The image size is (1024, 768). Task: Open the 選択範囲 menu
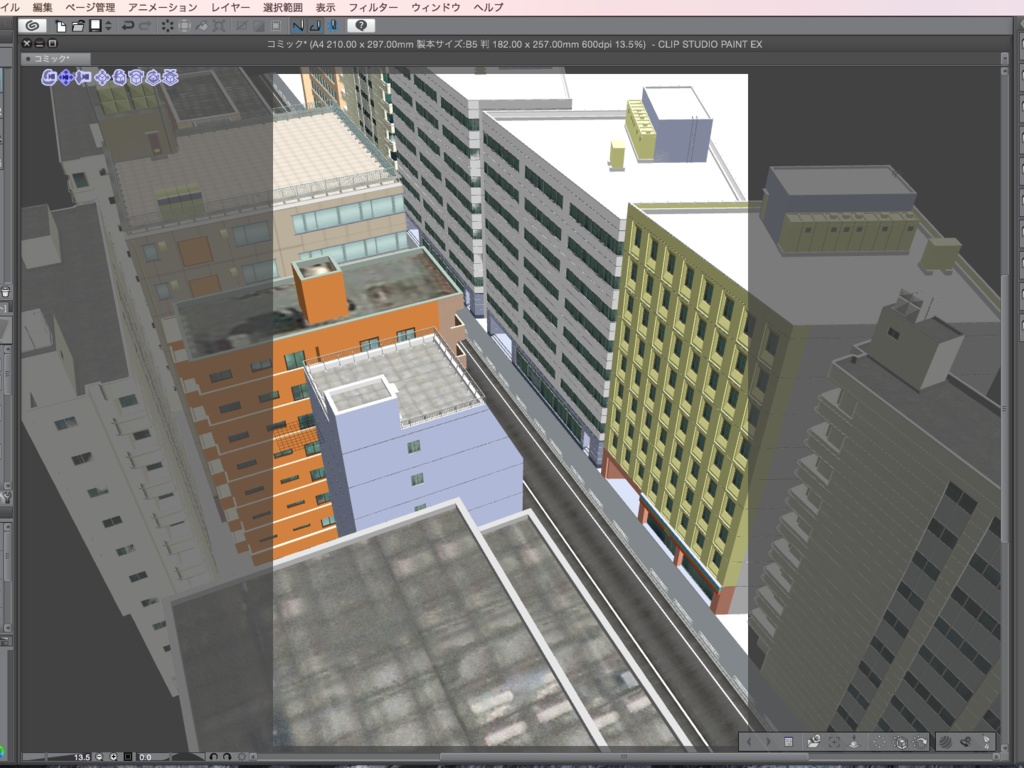click(283, 7)
